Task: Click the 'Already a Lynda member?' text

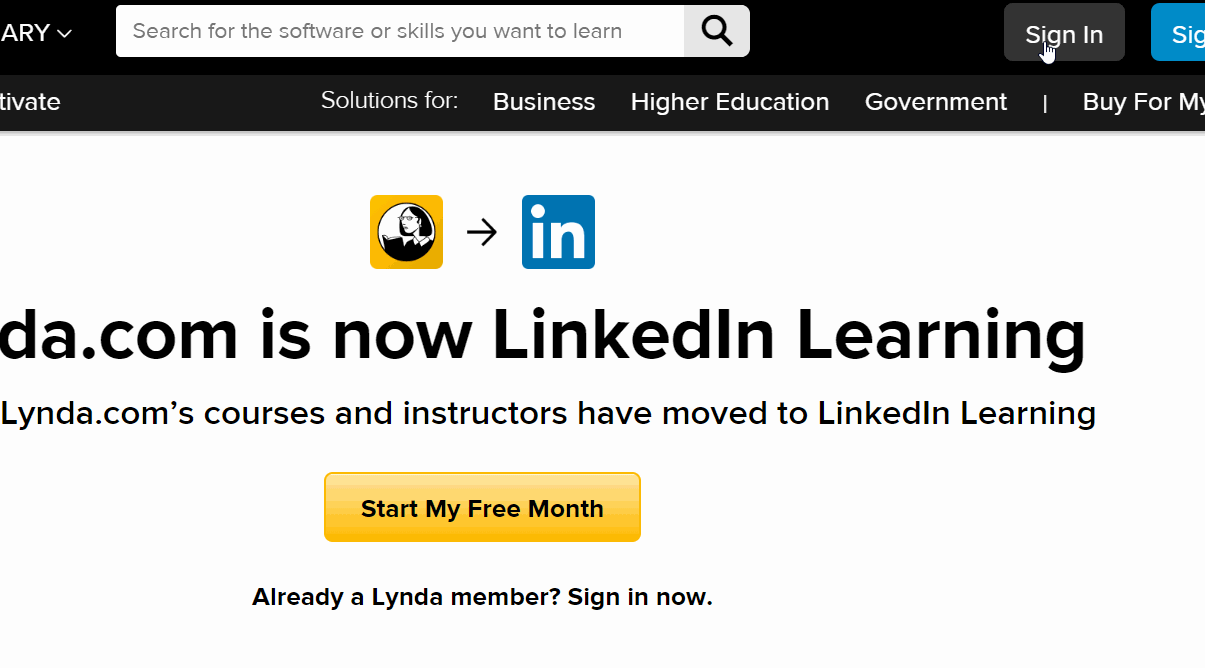Action: pyautogui.click(x=406, y=598)
